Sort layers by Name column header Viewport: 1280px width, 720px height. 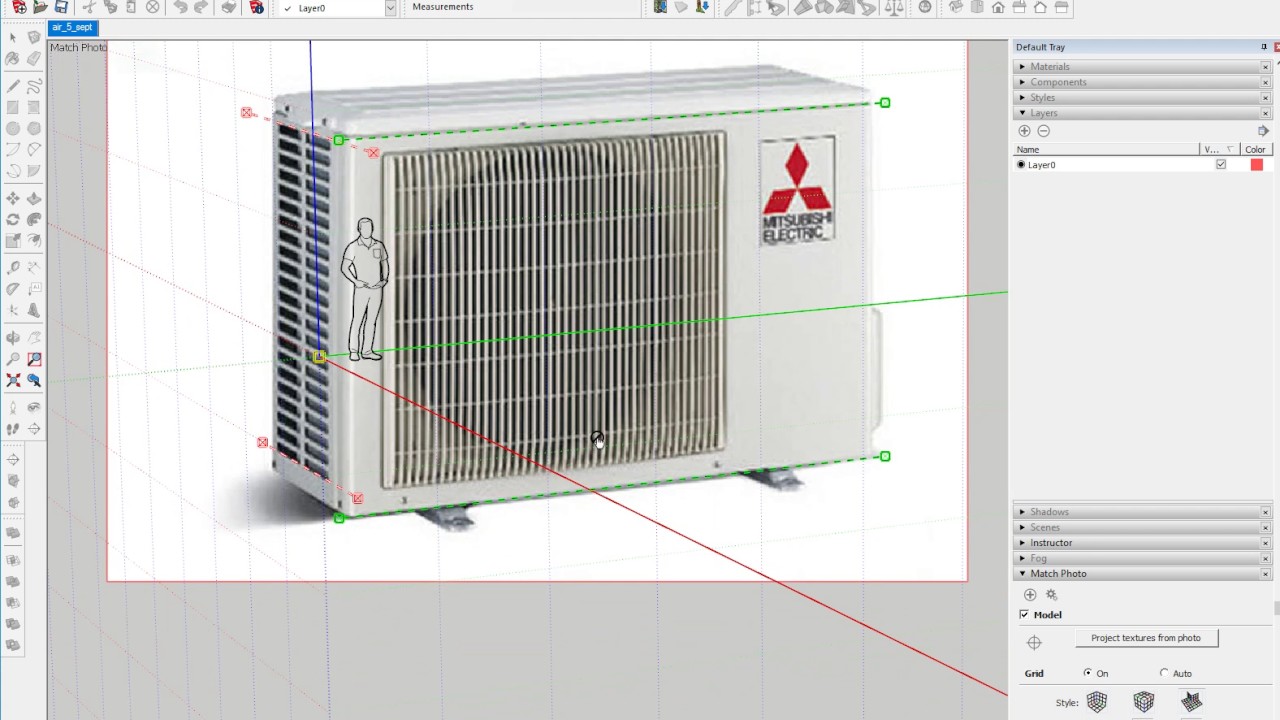(x=1106, y=150)
